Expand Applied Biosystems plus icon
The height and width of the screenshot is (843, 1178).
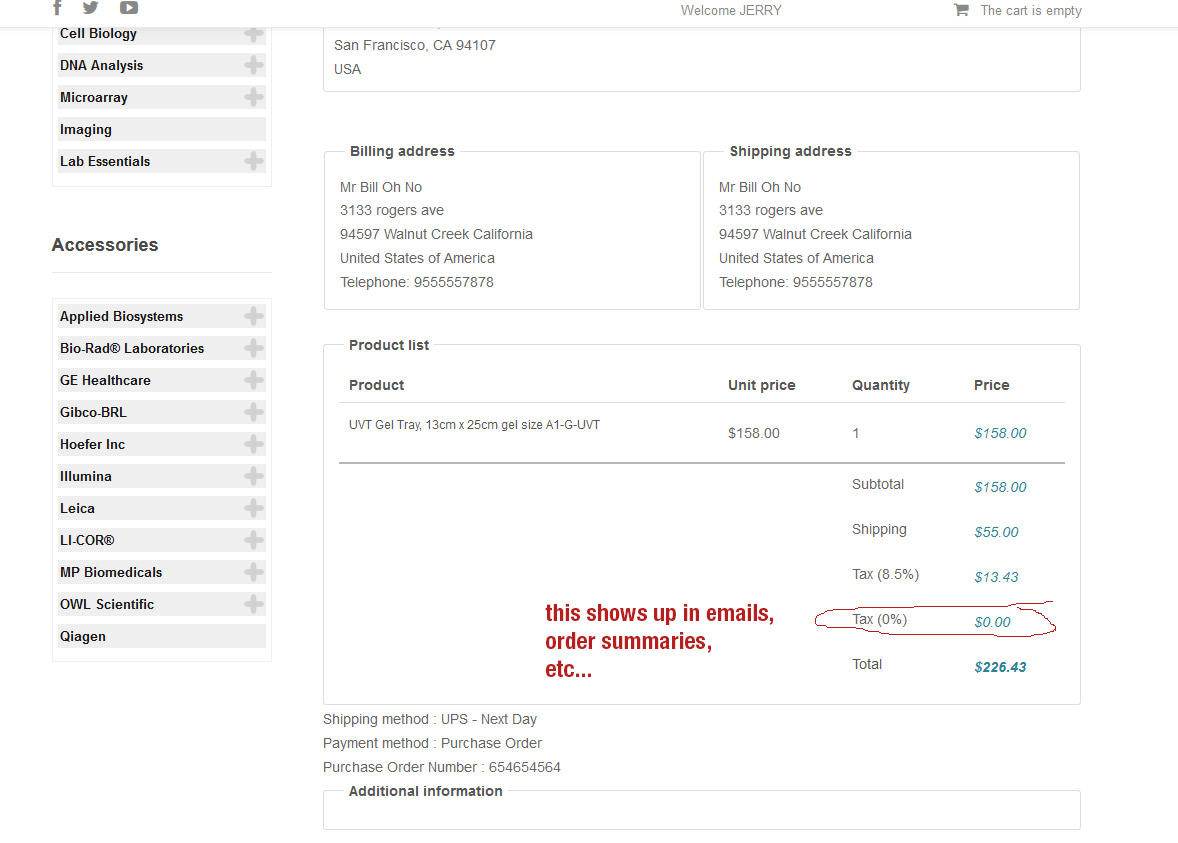254,316
